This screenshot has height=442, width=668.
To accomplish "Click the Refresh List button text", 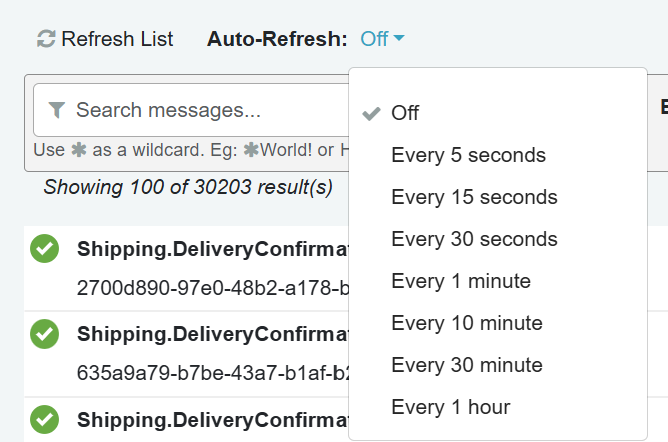I will 117,39.
